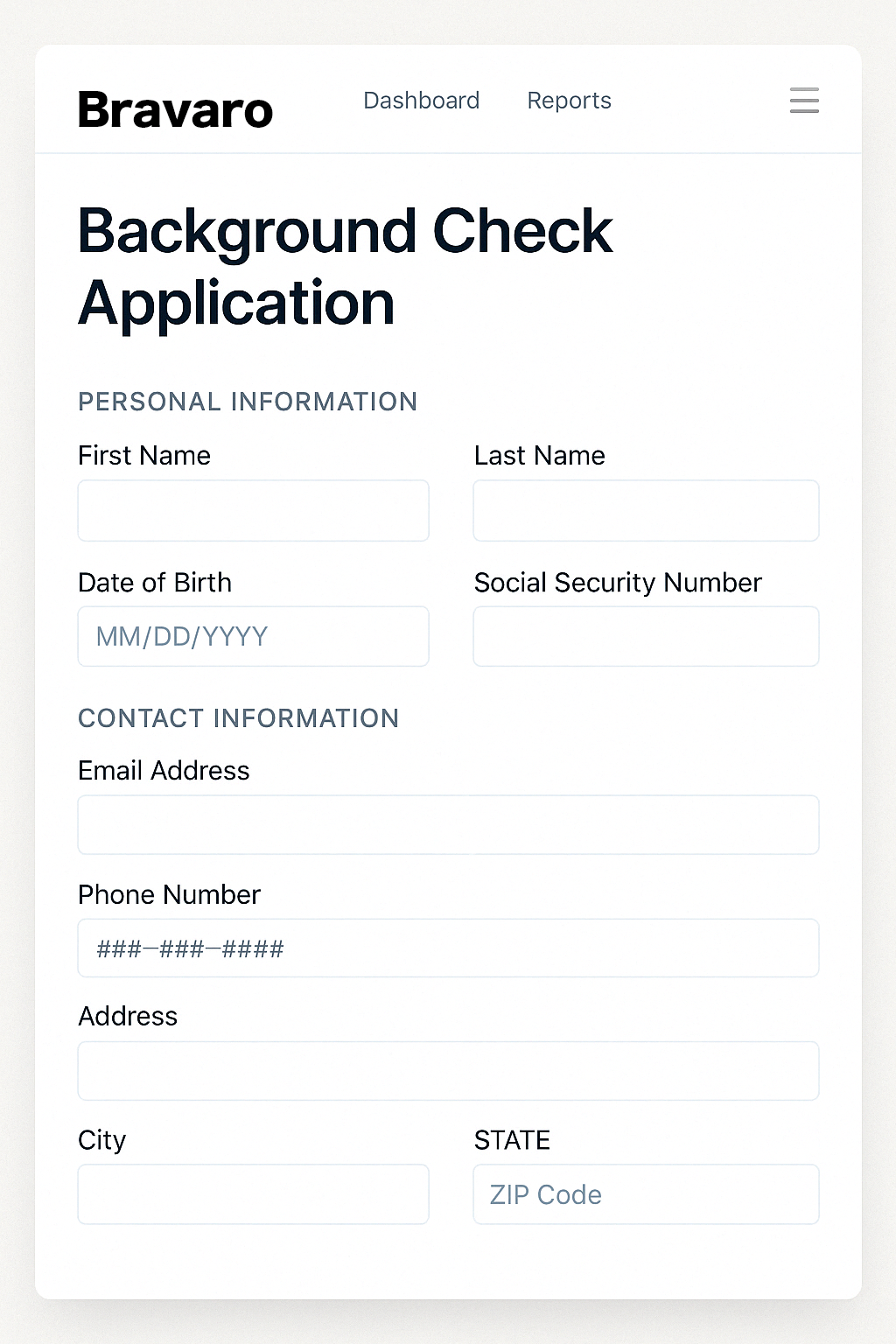The image size is (896, 1344).
Task: Open the Reports nav link
Action: tap(569, 101)
